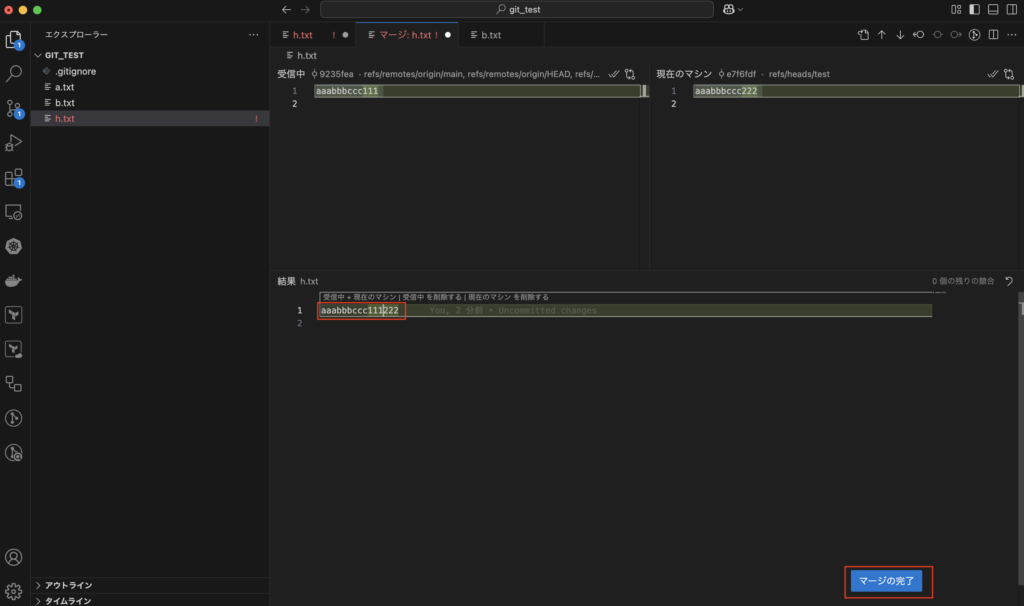Open the Terraform Cloud view
Screen dimensions: 1024x606
tap(14, 349)
